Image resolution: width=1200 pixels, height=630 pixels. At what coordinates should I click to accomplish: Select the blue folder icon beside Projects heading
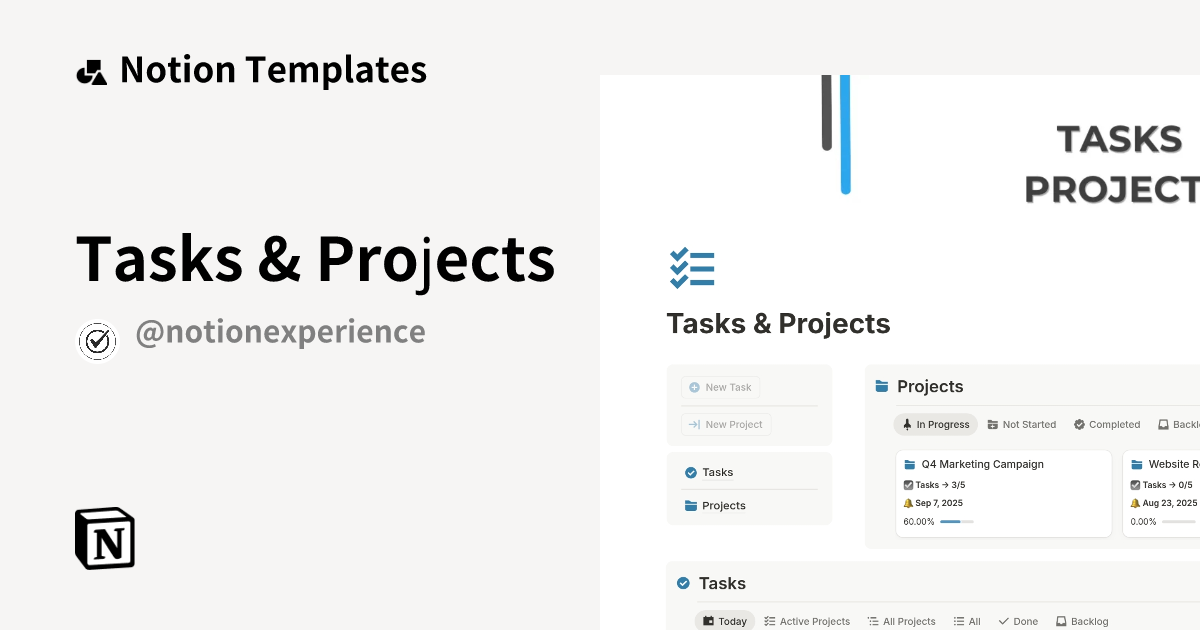[x=882, y=386]
